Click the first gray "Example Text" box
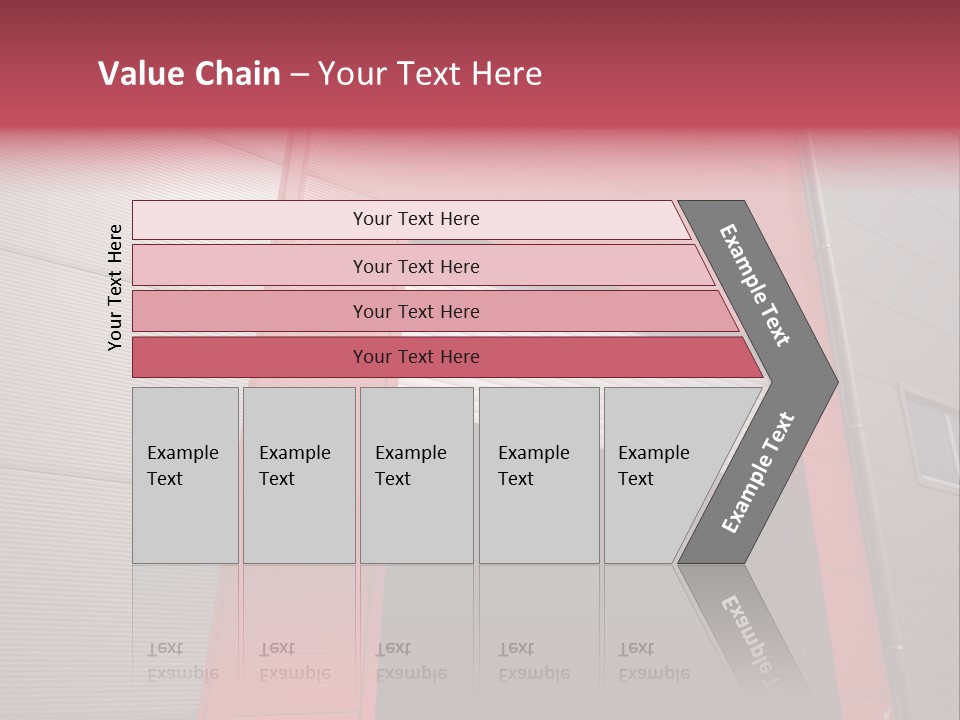 [185, 475]
